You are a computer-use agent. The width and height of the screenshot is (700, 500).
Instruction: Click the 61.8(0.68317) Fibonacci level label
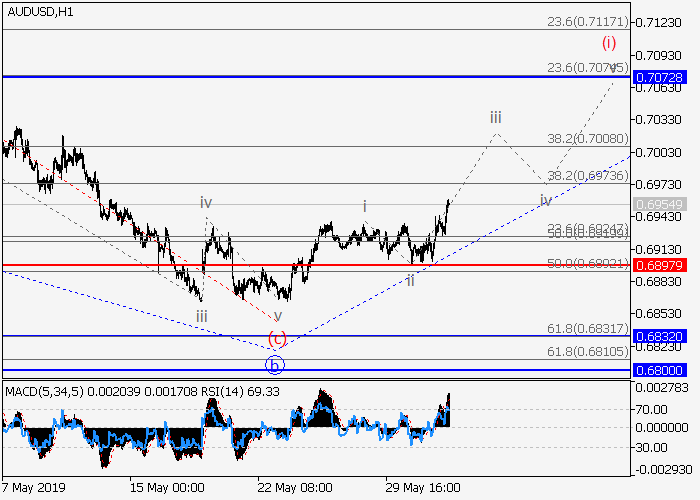pyautogui.click(x=587, y=328)
